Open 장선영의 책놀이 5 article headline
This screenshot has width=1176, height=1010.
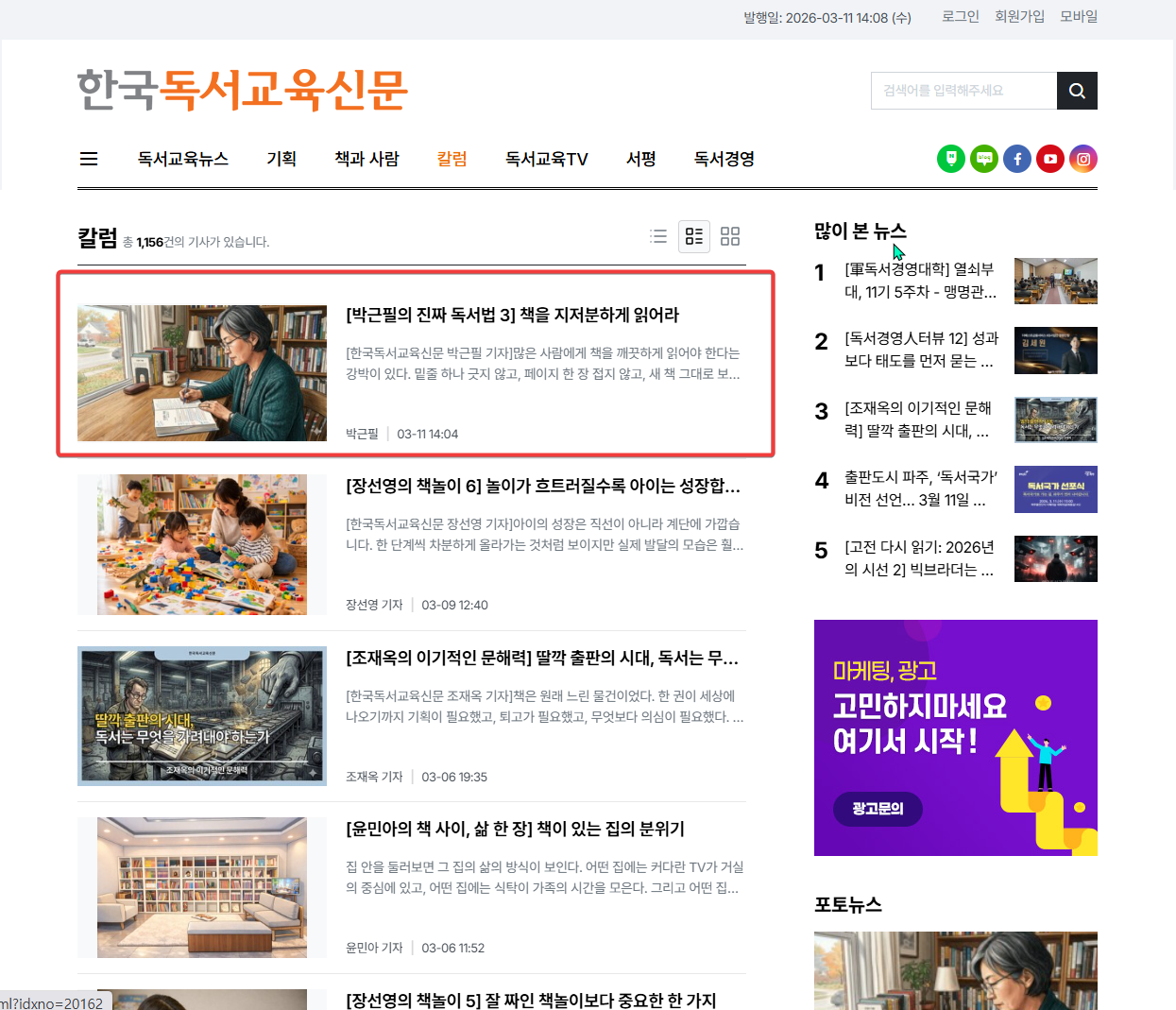(x=531, y=1000)
